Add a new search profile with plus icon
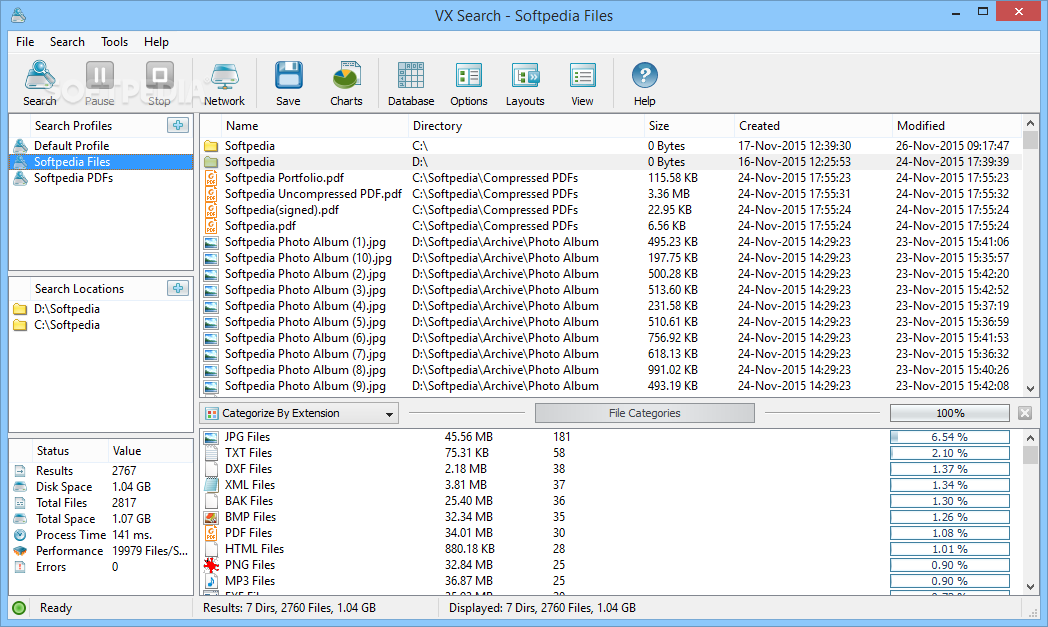1048x627 pixels. coord(178,125)
